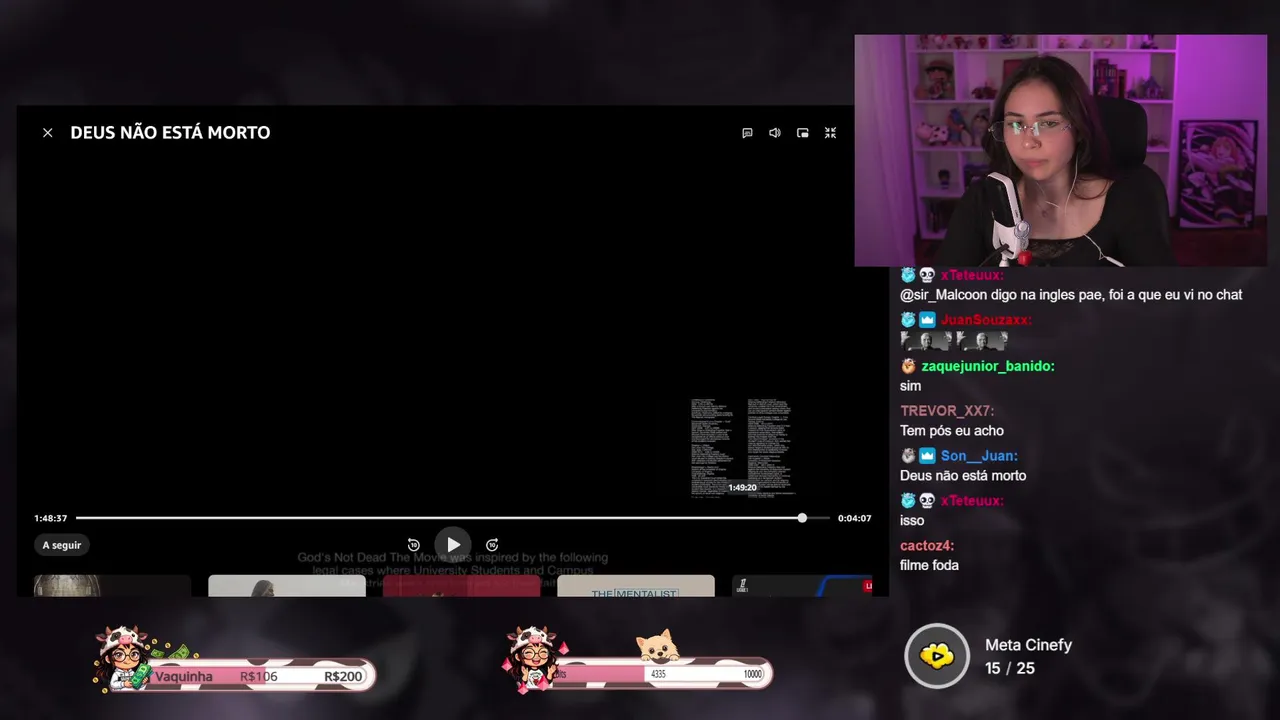Close the video player with the X icon
The width and height of the screenshot is (1280, 720).
click(x=47, y=133)
